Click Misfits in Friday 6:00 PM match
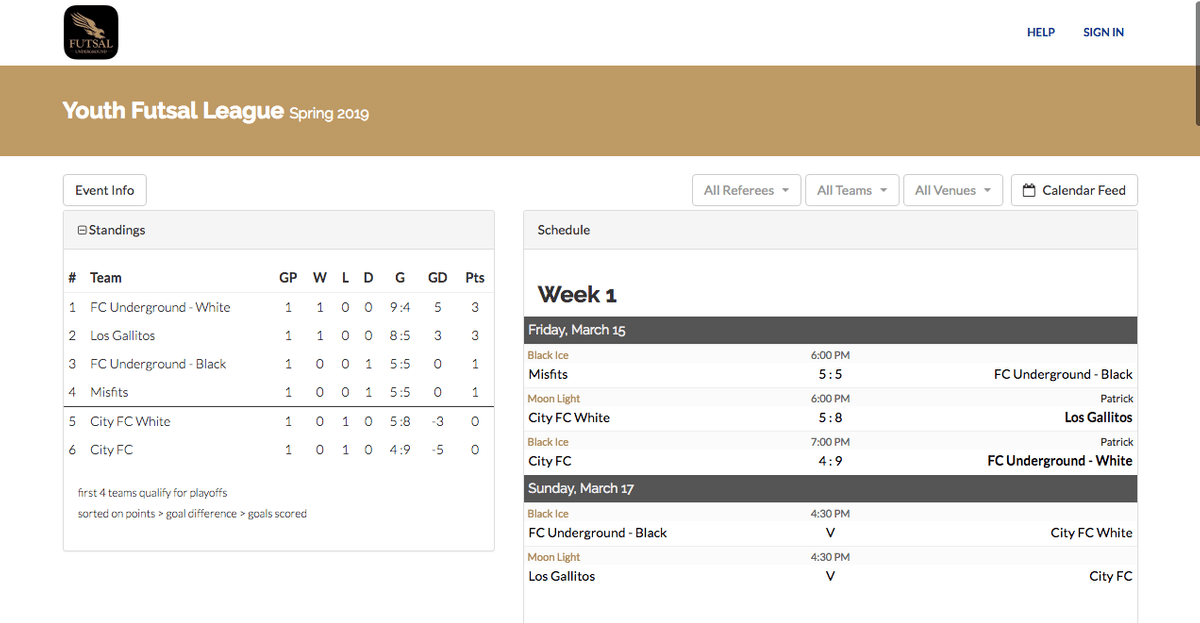Image resolution: width=1200 pixels, height=623 pixels. click(548, 374)
